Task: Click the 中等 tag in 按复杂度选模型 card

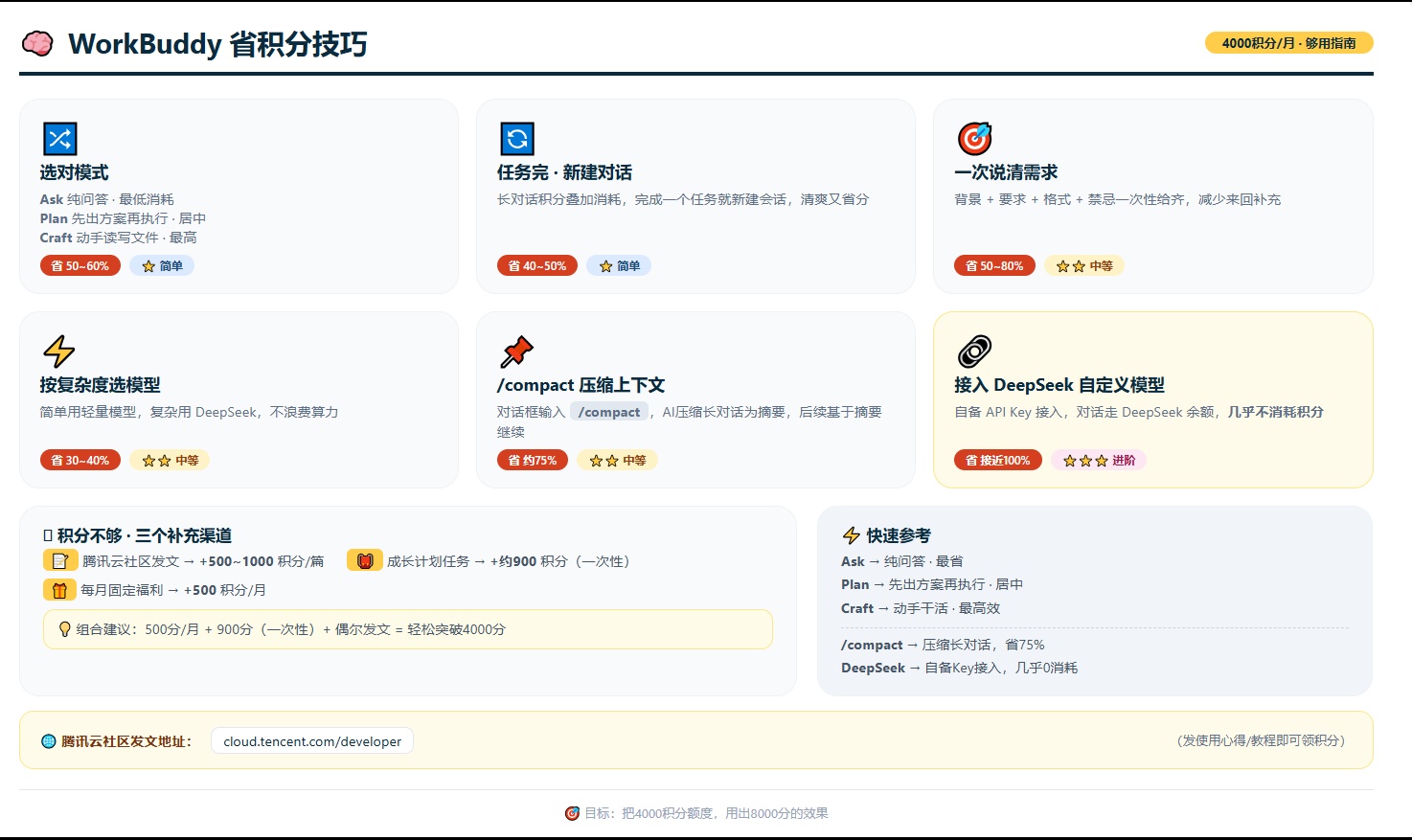Action: coord(170,461)
